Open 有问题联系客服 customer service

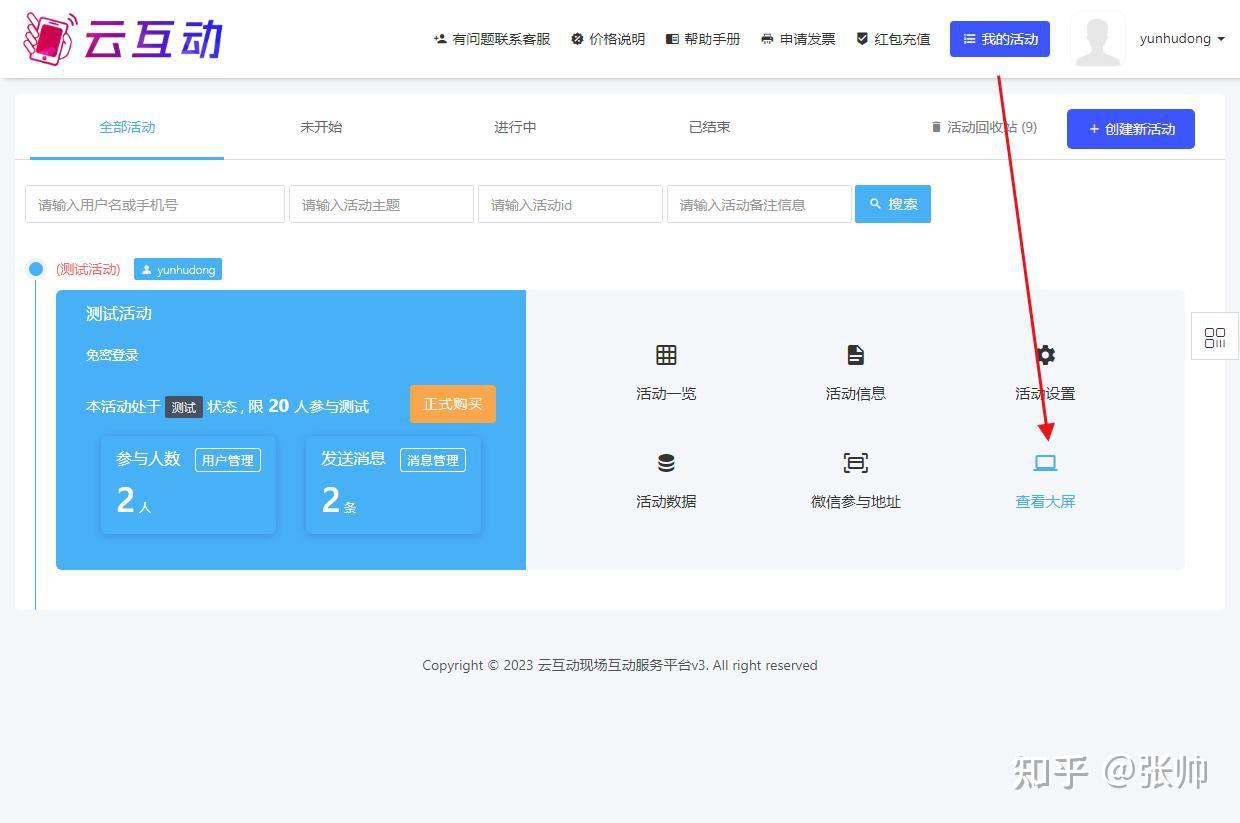tap(490, 39)
